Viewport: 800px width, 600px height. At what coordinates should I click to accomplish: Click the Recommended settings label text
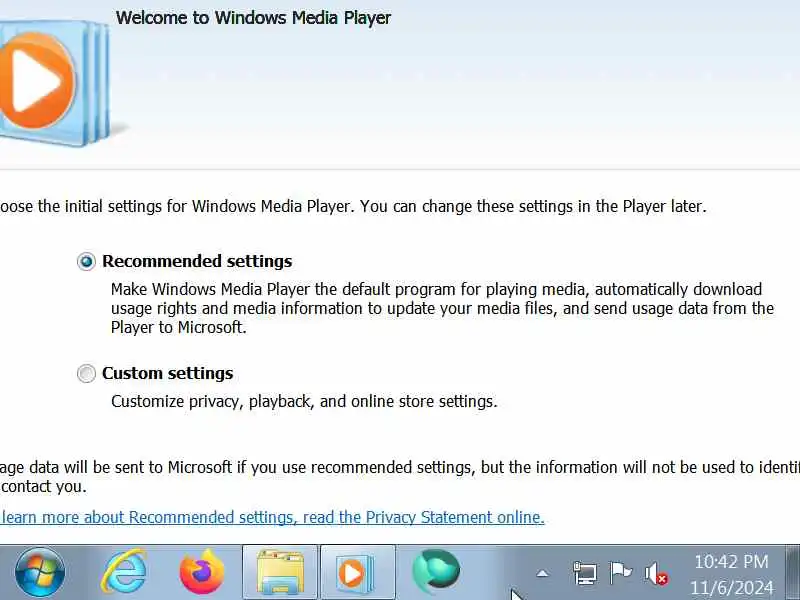point(197,261)
